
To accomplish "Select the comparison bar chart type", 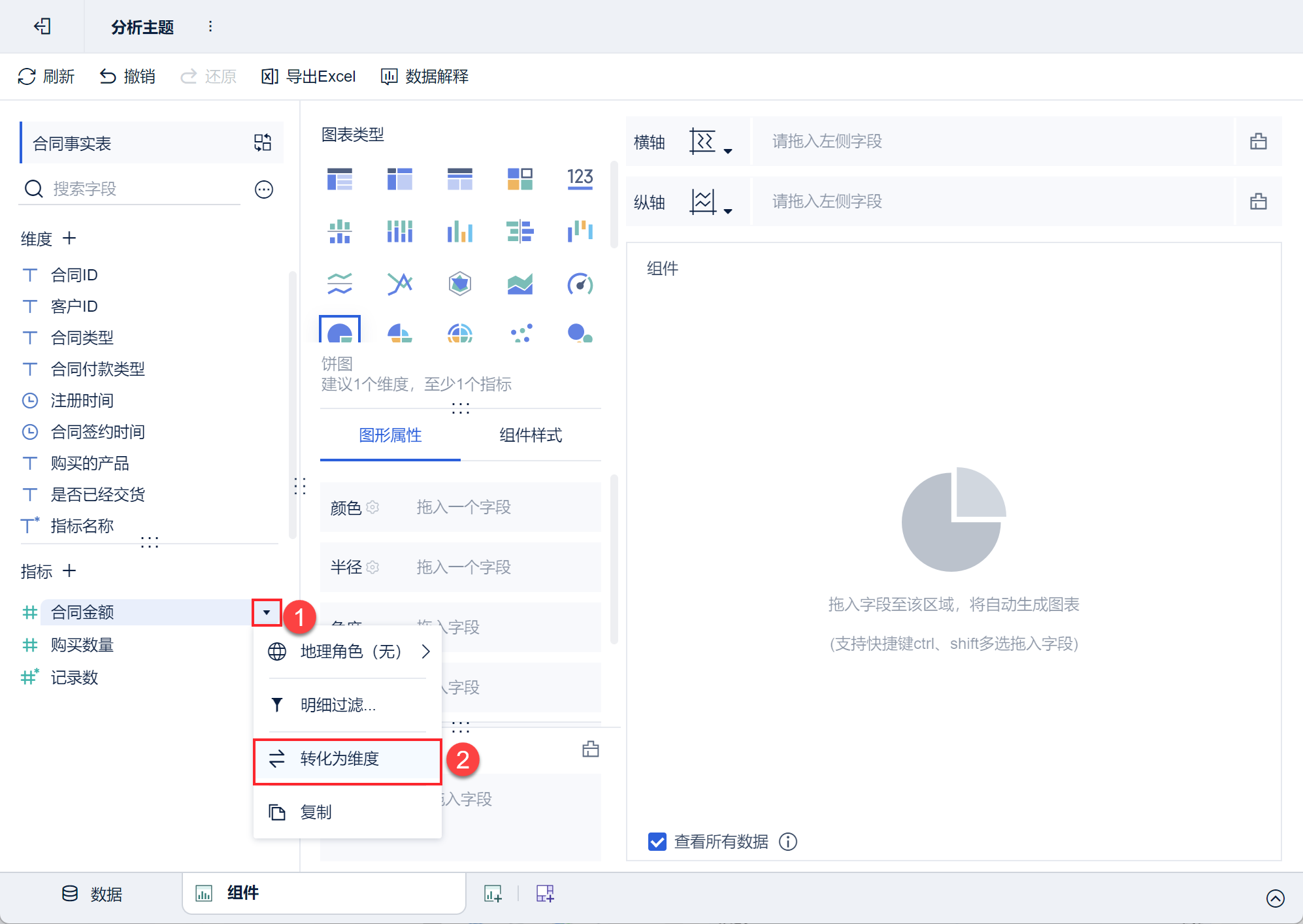I will (520, 231).
